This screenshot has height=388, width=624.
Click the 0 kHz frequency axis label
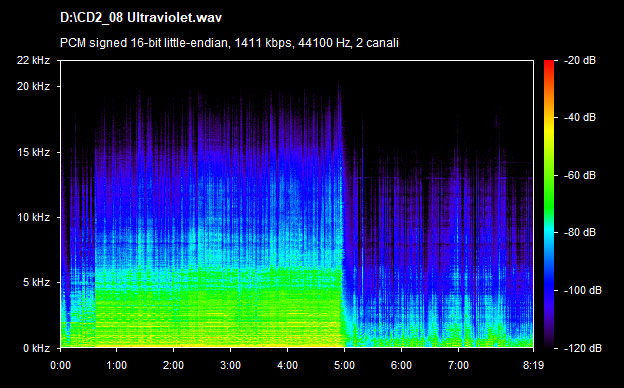pos(36,348)
